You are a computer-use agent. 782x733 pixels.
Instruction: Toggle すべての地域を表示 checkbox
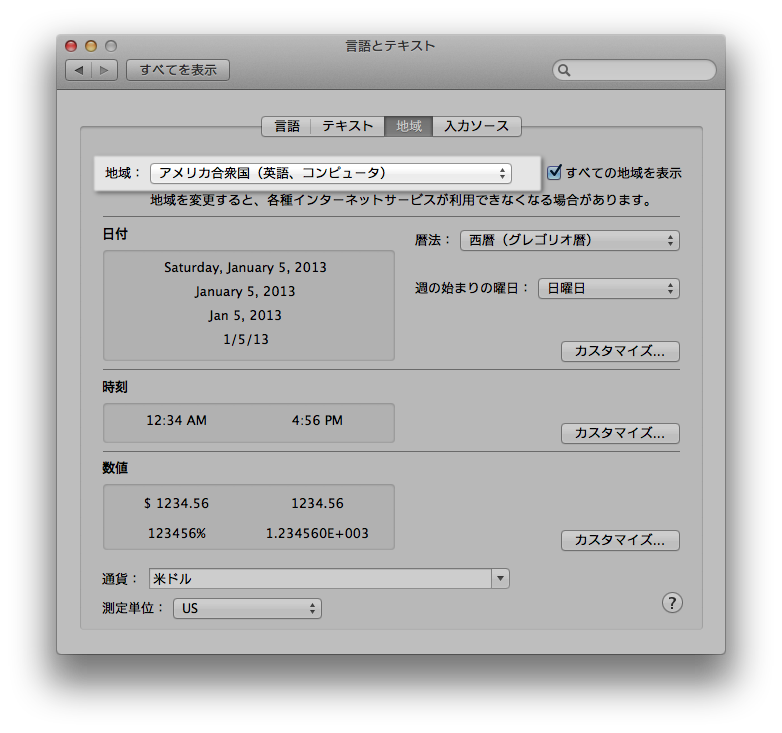(x=554, y=173)
